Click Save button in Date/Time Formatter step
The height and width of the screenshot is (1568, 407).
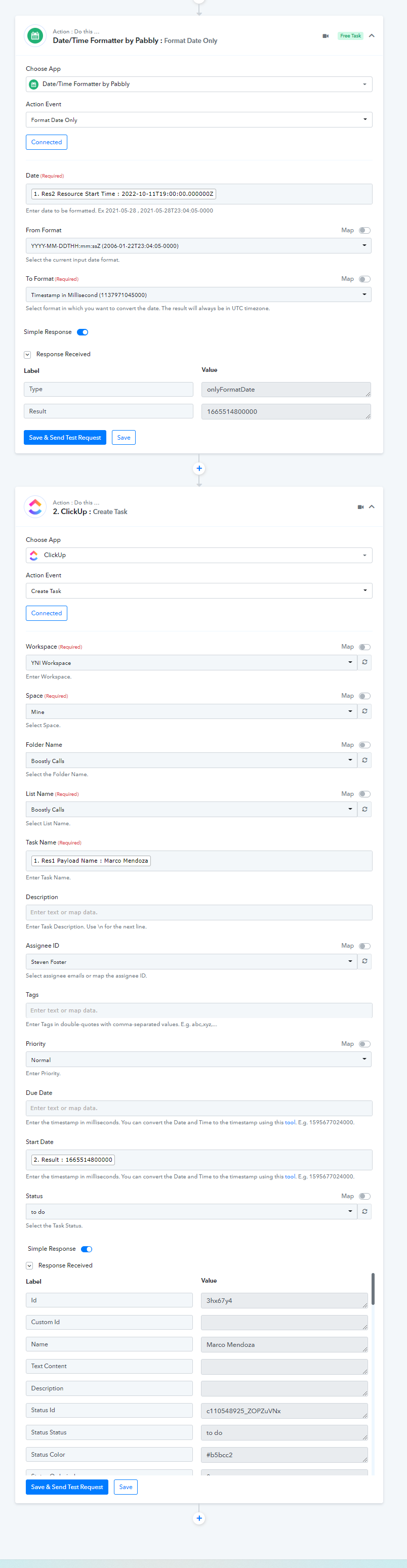[x=124, y=438]
